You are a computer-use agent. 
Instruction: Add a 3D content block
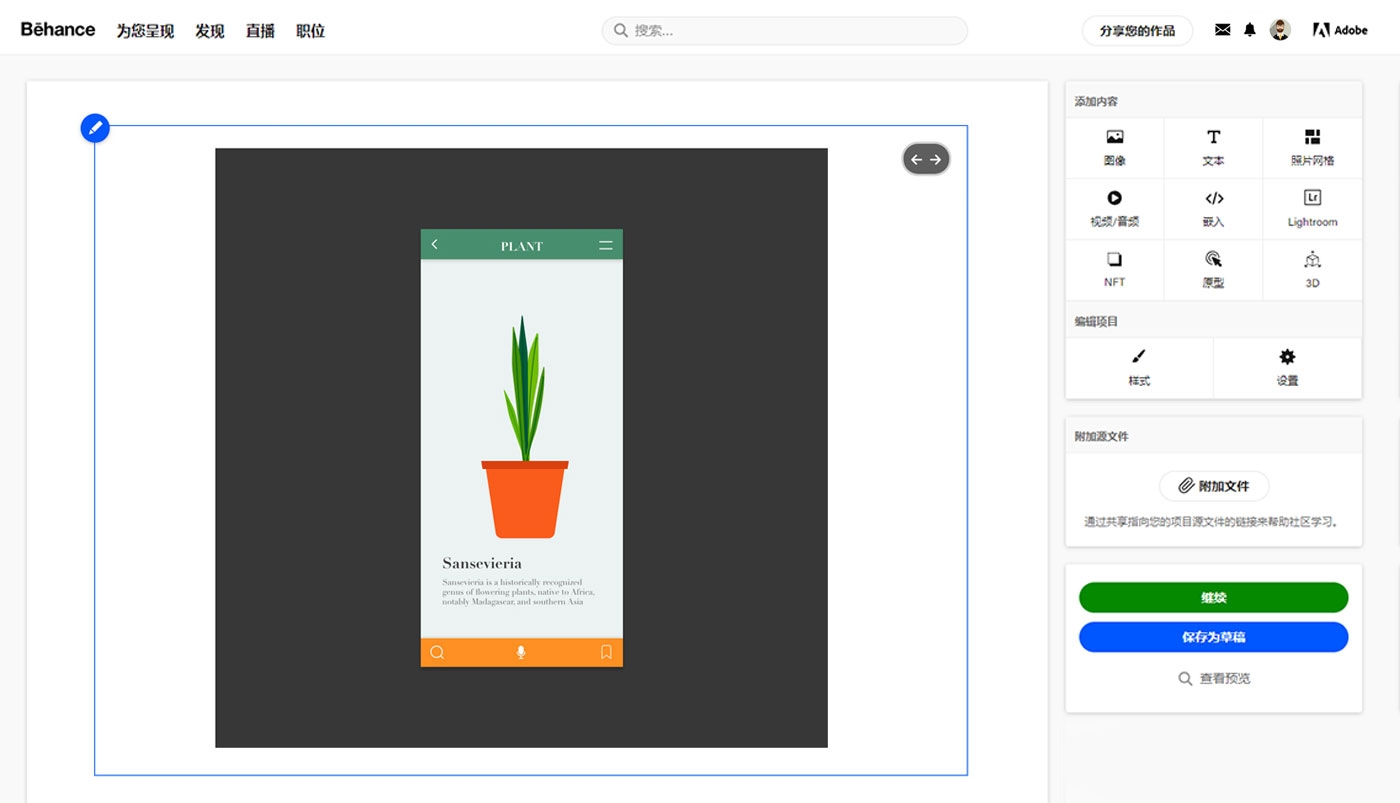[x=1312, y=269]
